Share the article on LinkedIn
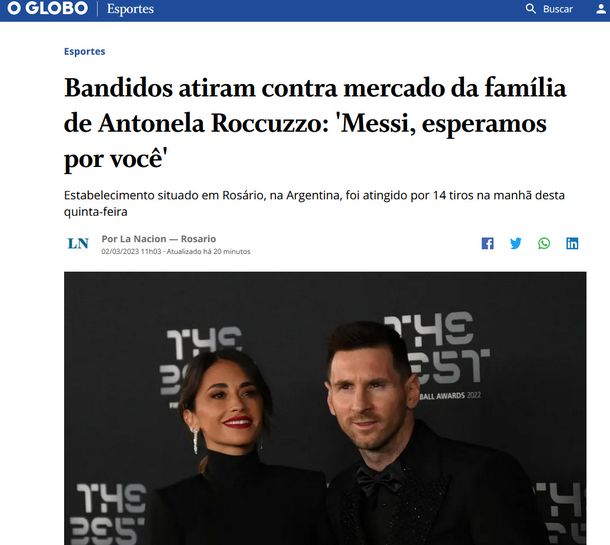Screen dimensions: 610x545 click(572, 244)
